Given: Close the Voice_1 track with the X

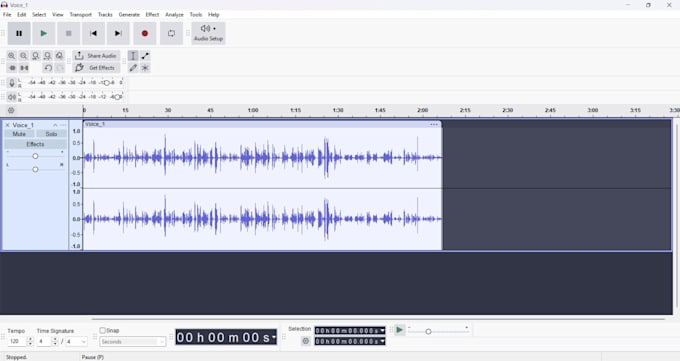Looking at the screenshot, I should pos(7,125).
